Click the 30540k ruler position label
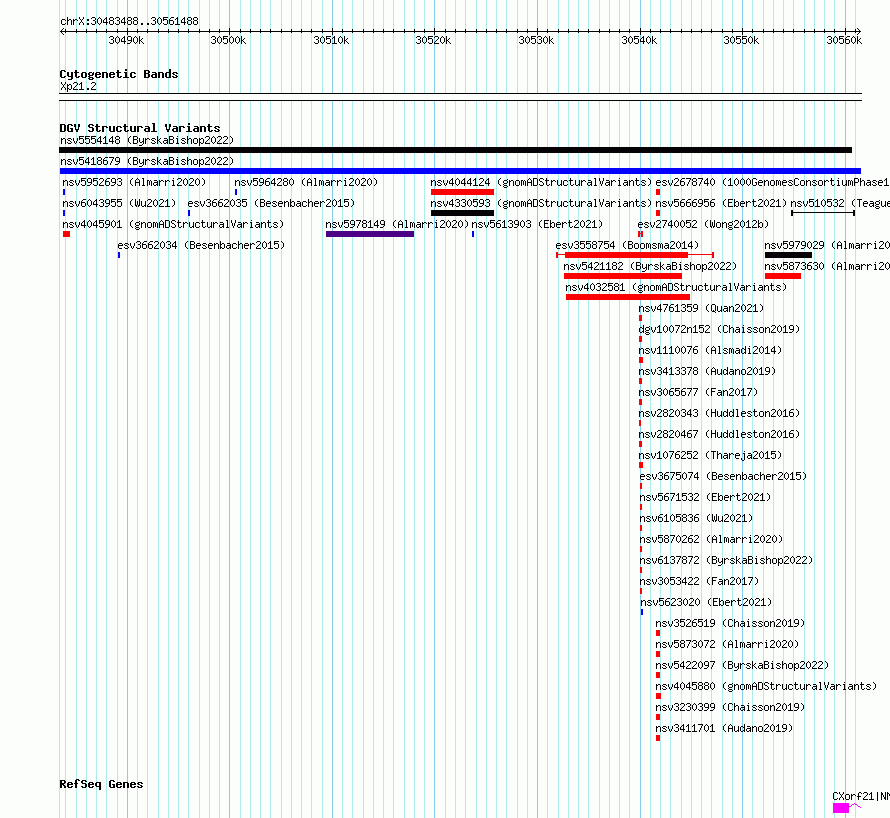890x818 pixels. (x=640, y=40)
